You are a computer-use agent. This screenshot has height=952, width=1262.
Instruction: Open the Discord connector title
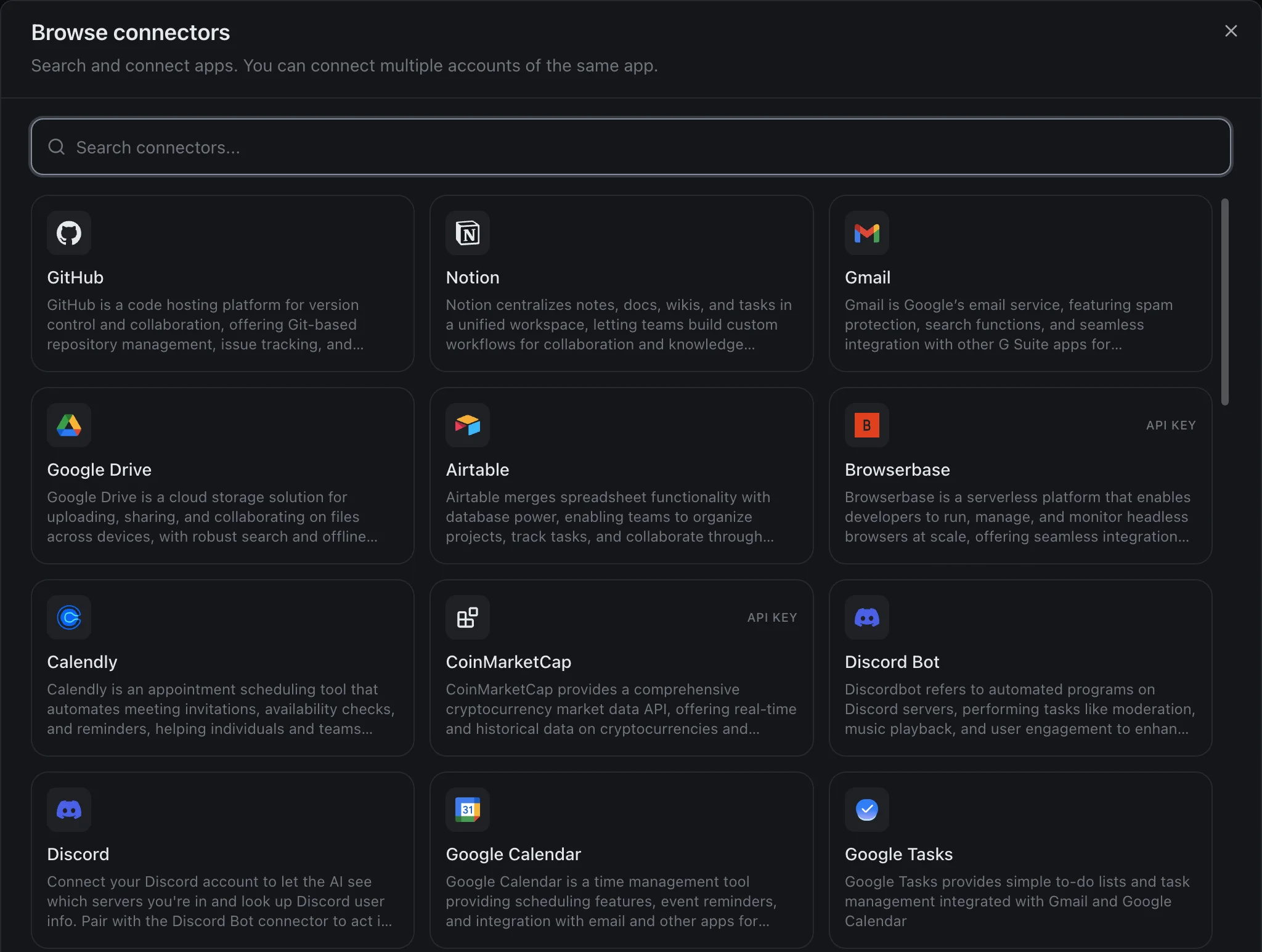(x=78, y=854)
